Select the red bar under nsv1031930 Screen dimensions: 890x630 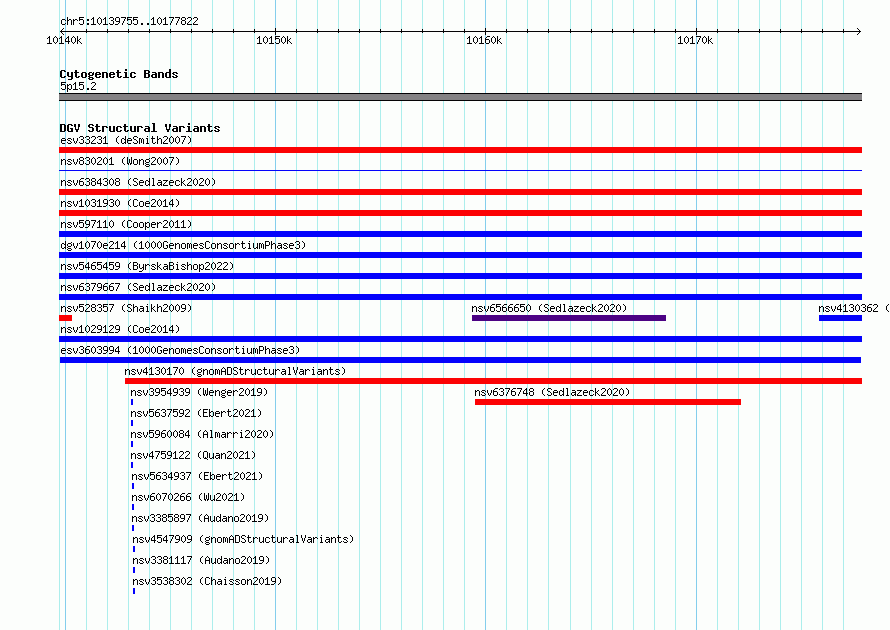pyautogui.click(x=460, y=213)
